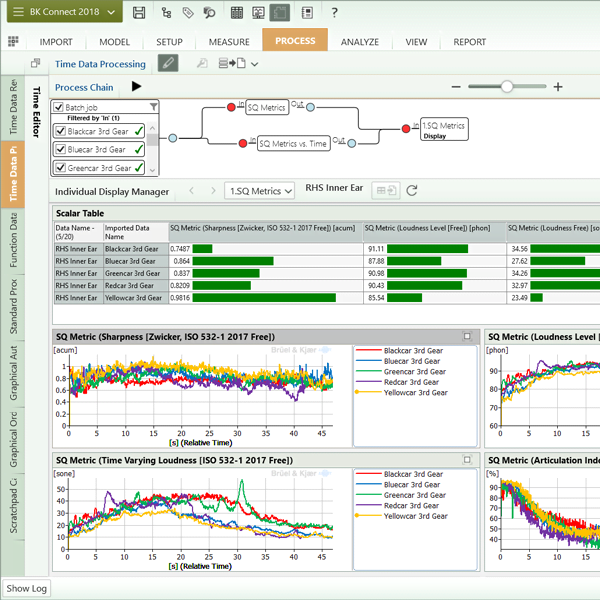Click the grid apps icon left of IMPORT
Viewport: 600px width, 600px height.
pyautogui.click(x=13, y=42)
